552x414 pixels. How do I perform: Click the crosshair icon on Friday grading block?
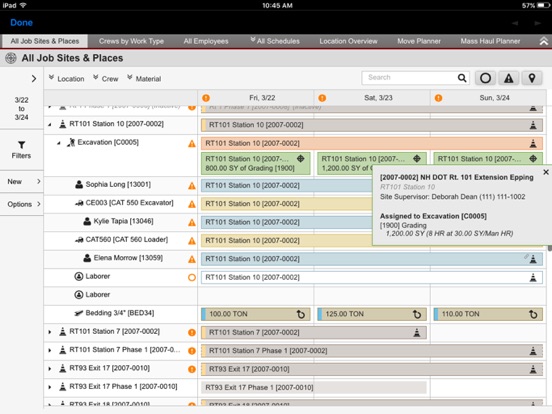coord(300,158)
